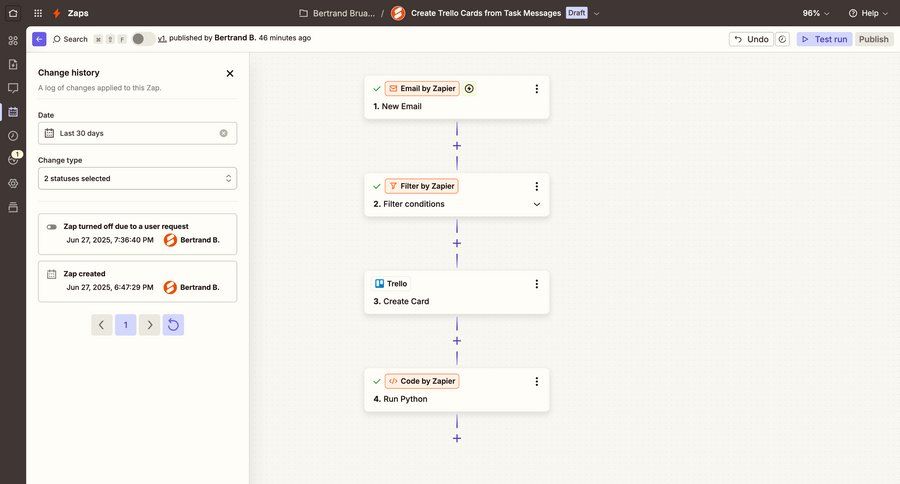The height and width of the screenshot is (484, 900).
Task: Open the status icon with 1 badge
Action: [13, 160]
